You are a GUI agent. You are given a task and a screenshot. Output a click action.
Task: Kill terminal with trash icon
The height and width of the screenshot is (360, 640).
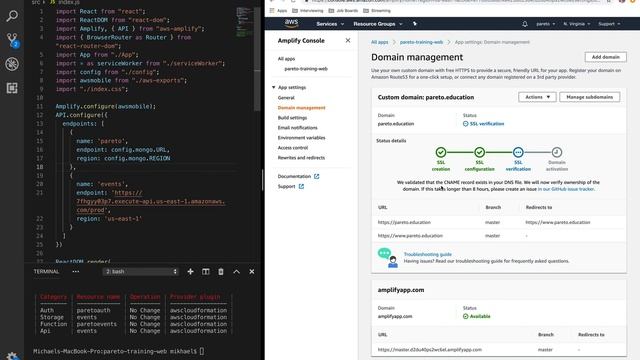tap(221, 271)
